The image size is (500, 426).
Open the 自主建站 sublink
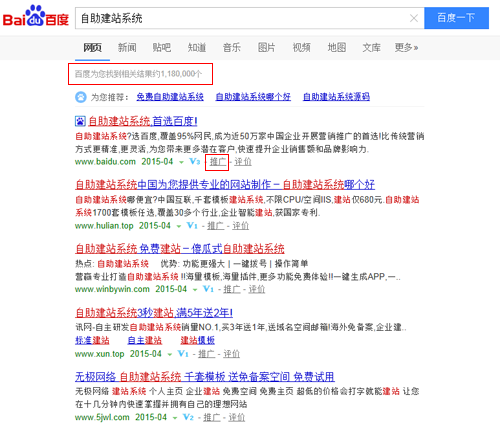pyautogui.click(x=145, y=340)
